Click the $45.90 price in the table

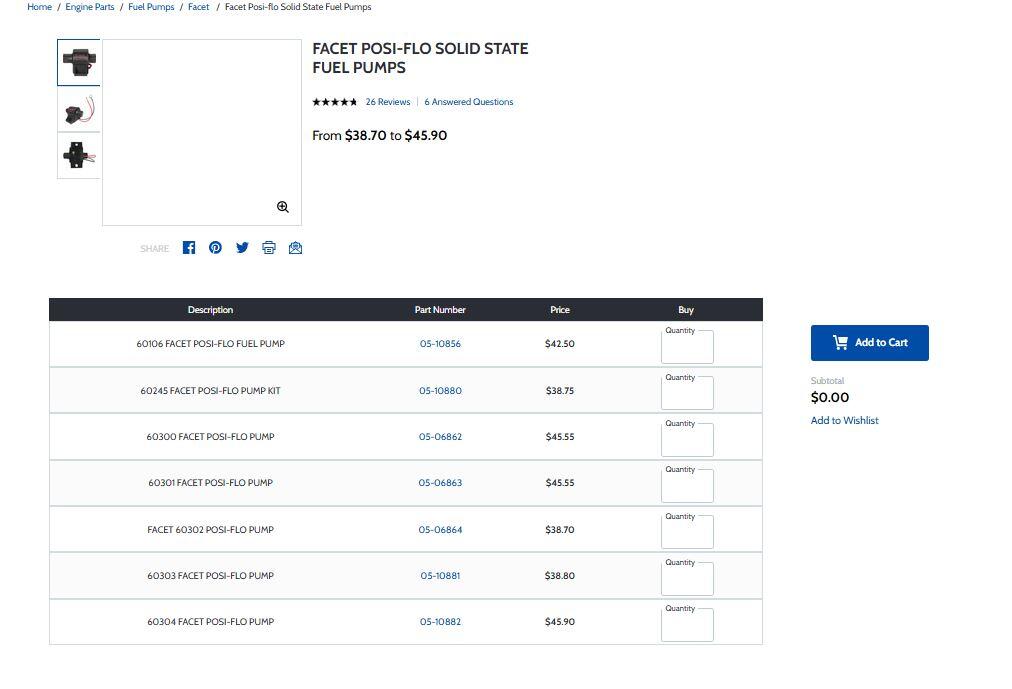tap(560, 622)
